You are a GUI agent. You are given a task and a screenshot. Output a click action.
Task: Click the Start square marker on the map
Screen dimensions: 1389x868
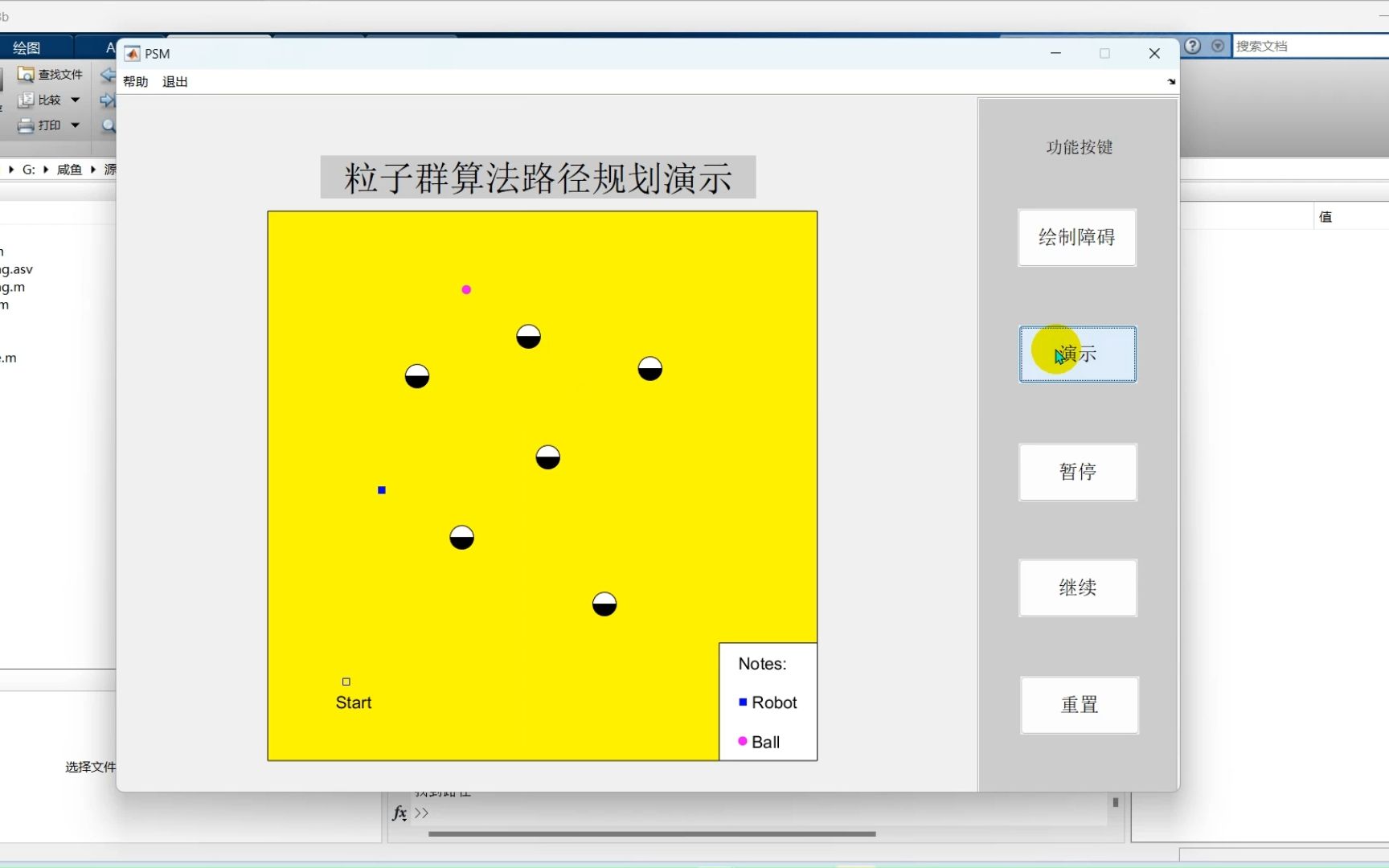point(346,682)
